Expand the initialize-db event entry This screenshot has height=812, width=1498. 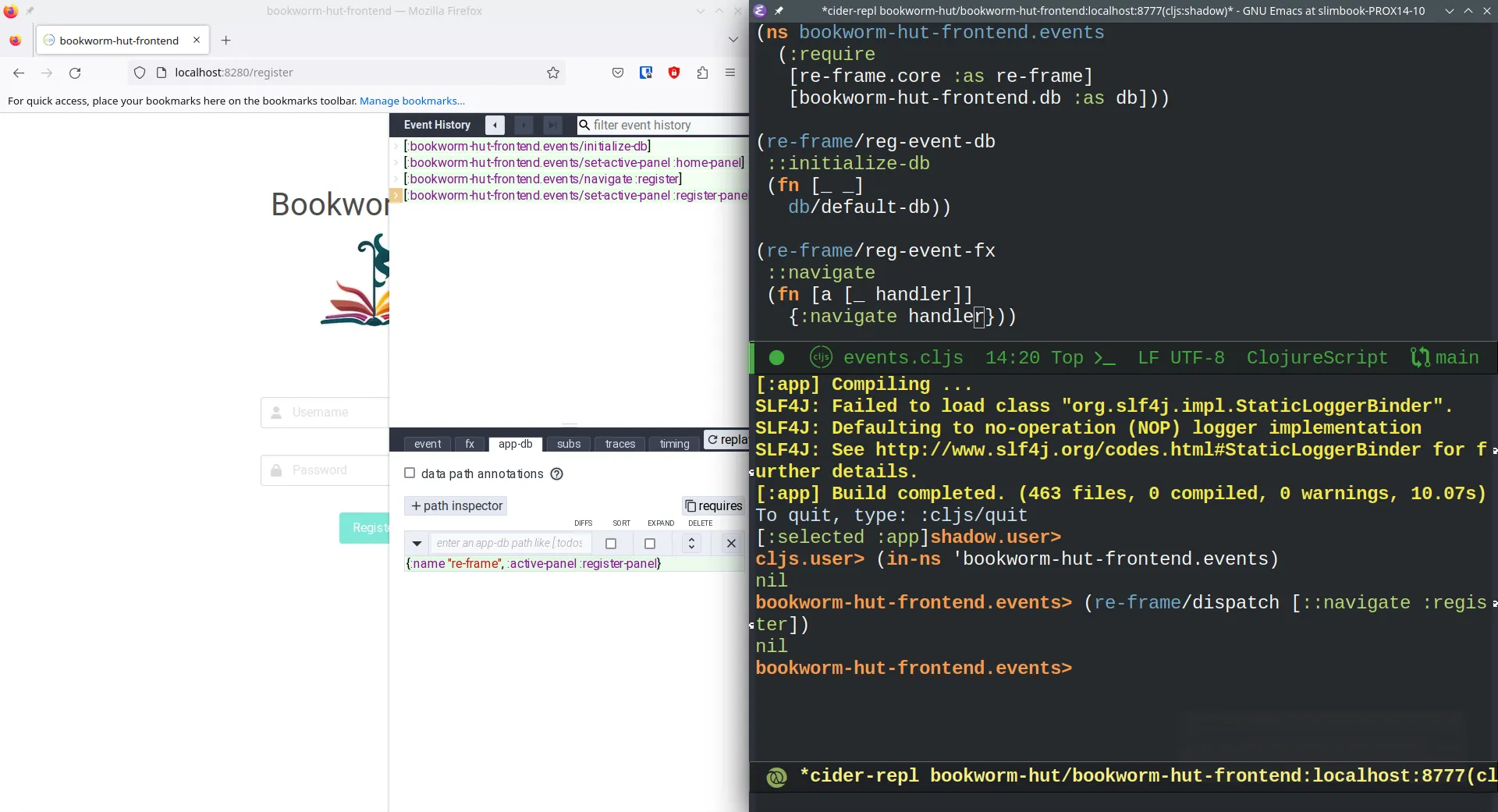tap(396, 147)
